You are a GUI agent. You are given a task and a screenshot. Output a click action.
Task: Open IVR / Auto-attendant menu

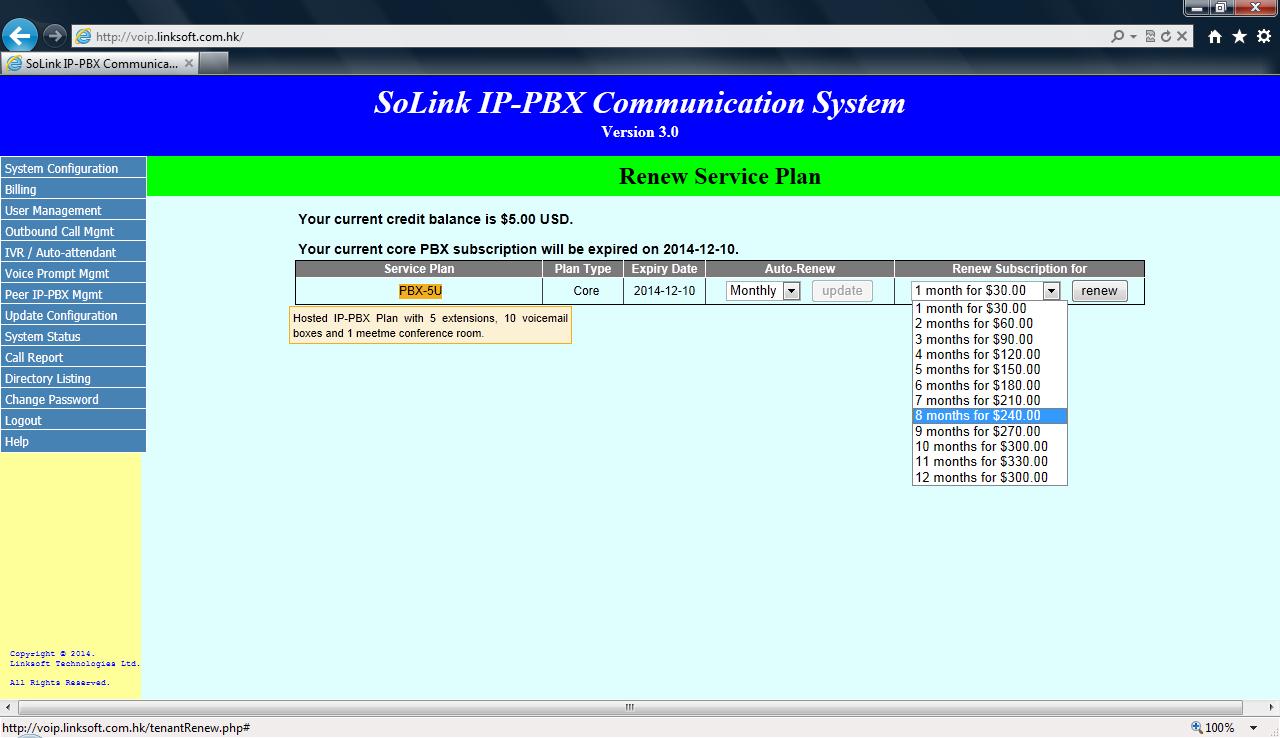(73, 253)
